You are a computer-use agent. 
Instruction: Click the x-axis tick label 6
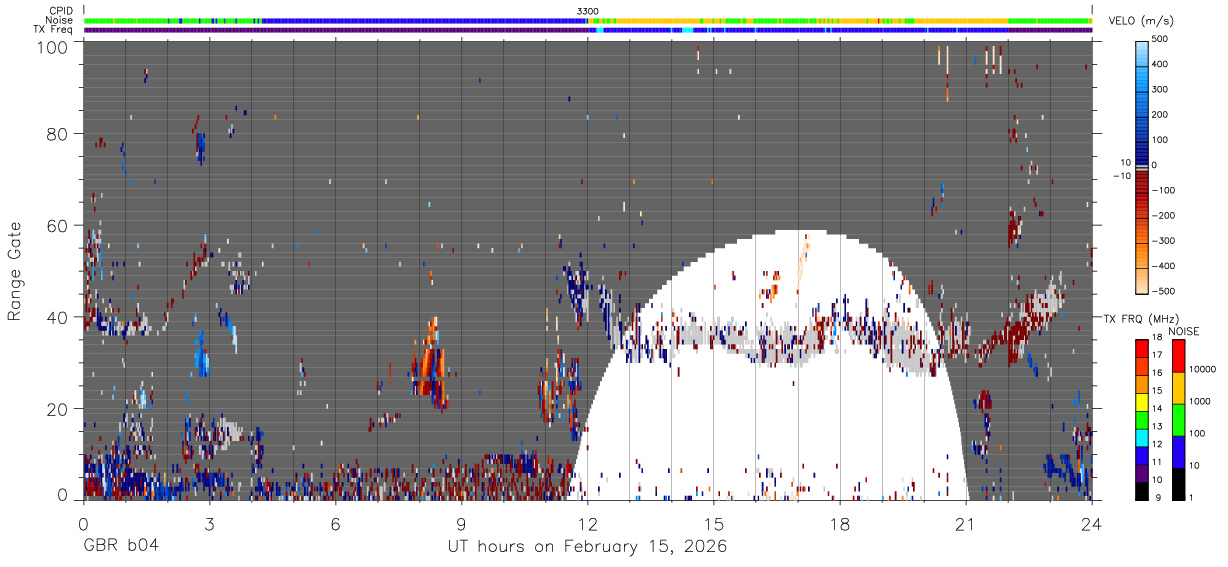pyautogui.click(x=335, y=523)
